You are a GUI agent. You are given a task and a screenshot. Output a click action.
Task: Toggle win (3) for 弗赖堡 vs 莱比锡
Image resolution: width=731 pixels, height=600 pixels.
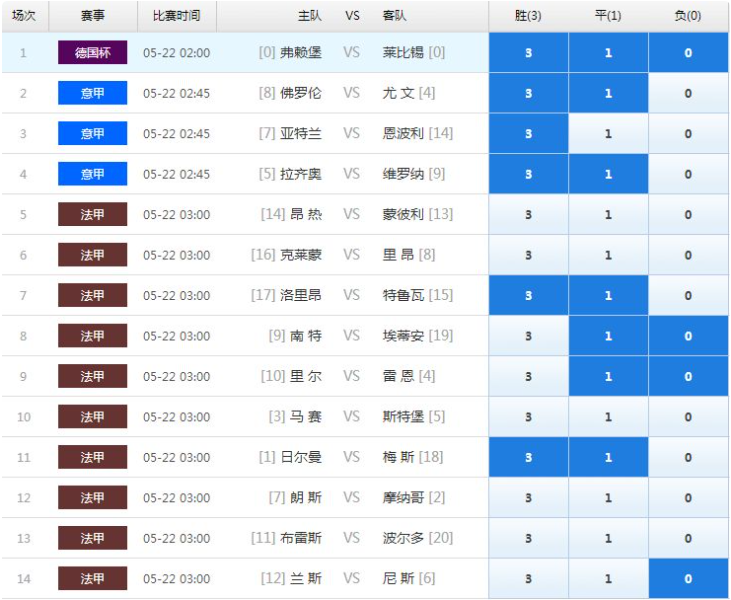coord(528,53)
